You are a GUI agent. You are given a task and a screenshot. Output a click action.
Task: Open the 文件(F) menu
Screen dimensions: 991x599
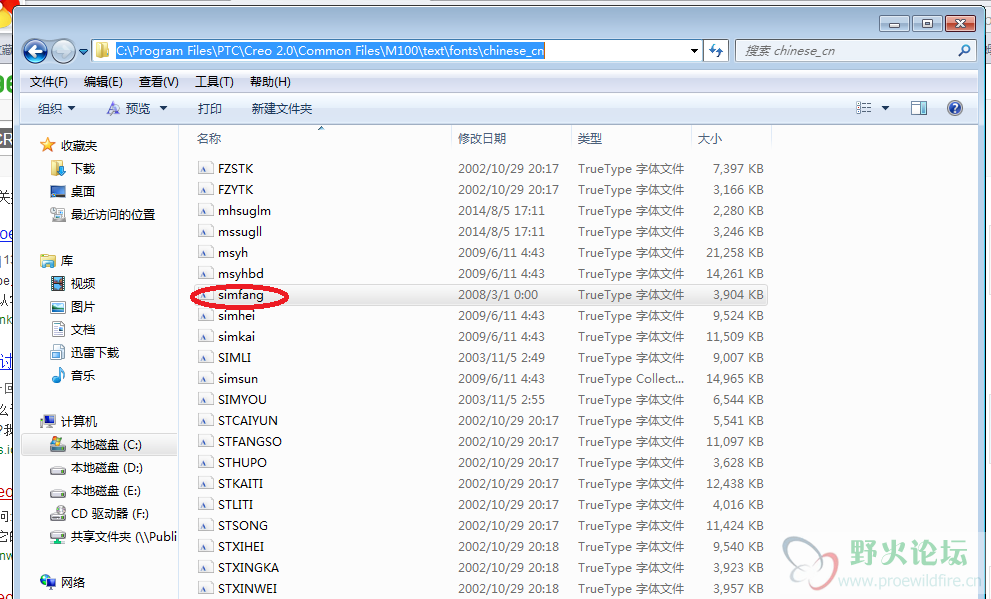coord(49,82)
